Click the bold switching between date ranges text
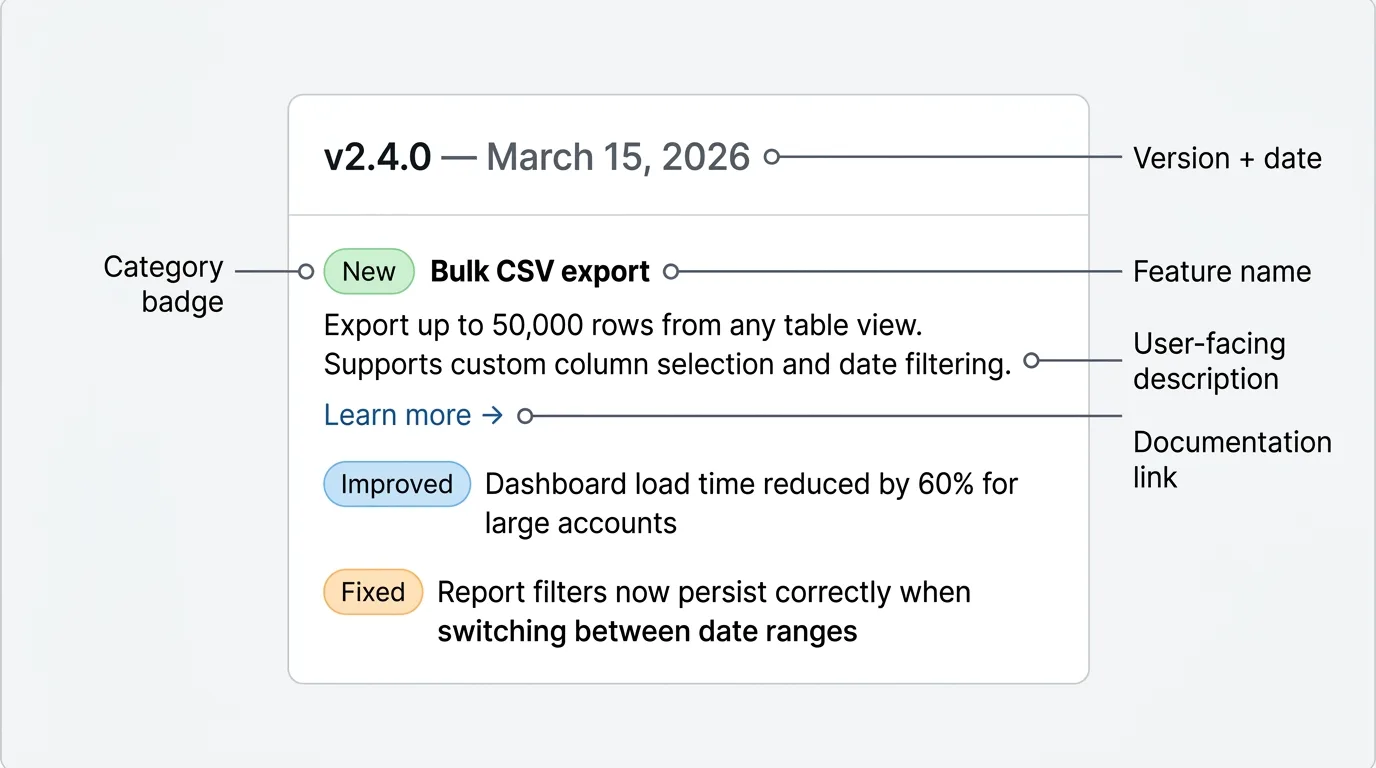The image size is (1376, 768). click(x=647, y=632)
